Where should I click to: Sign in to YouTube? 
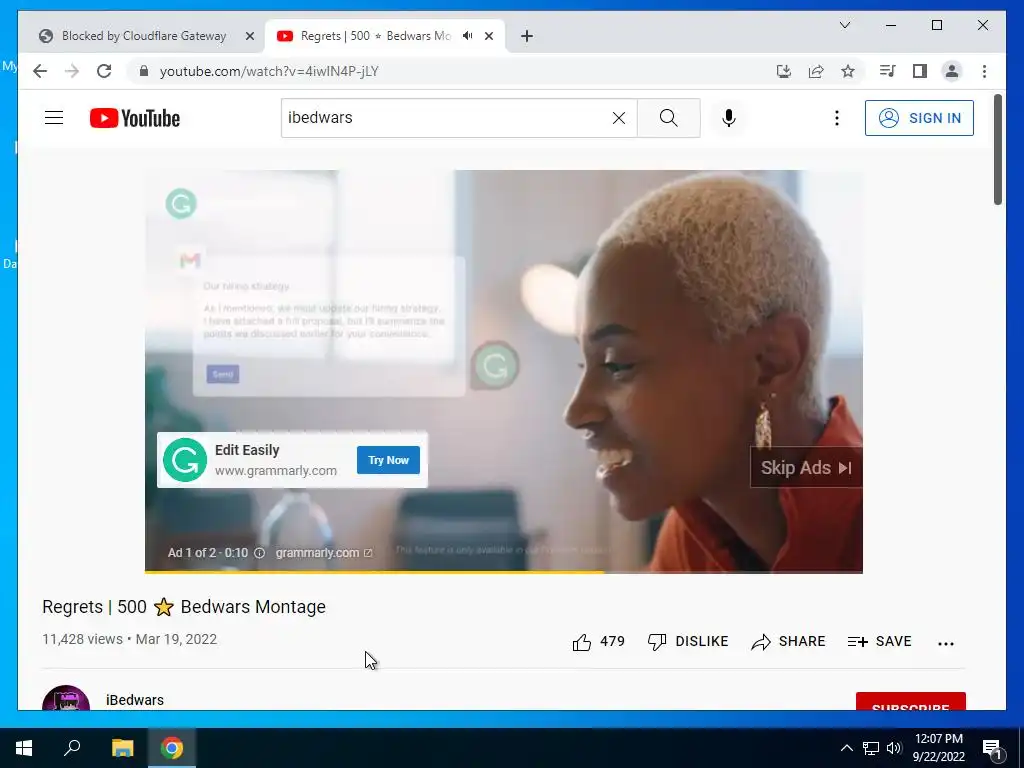(919, 118)
